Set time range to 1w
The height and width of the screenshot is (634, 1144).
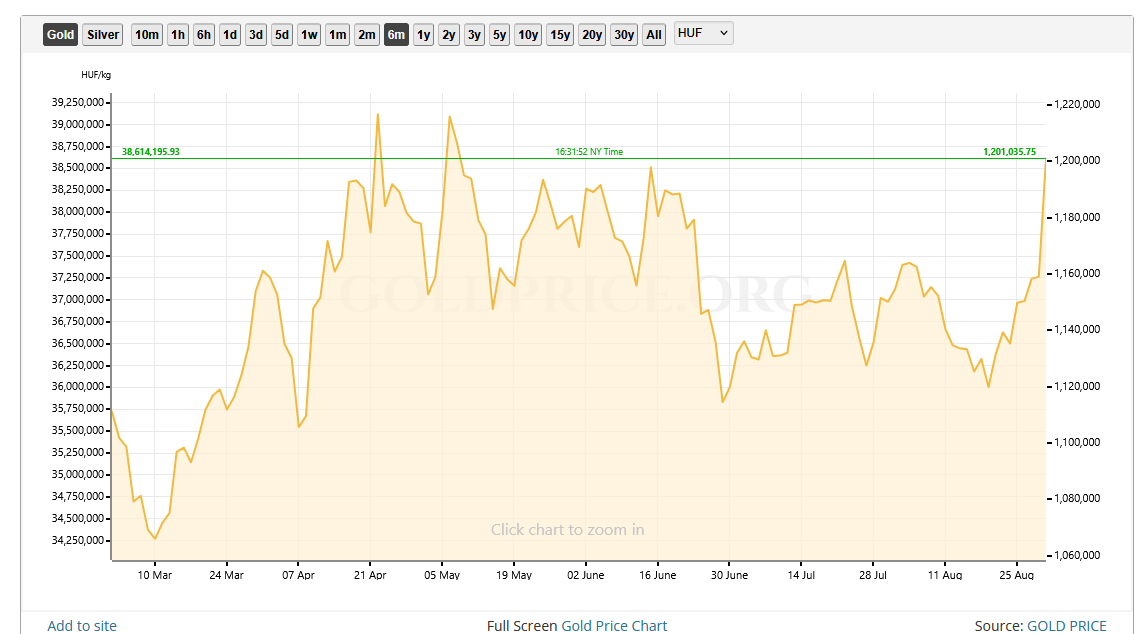tap(309, 34)
